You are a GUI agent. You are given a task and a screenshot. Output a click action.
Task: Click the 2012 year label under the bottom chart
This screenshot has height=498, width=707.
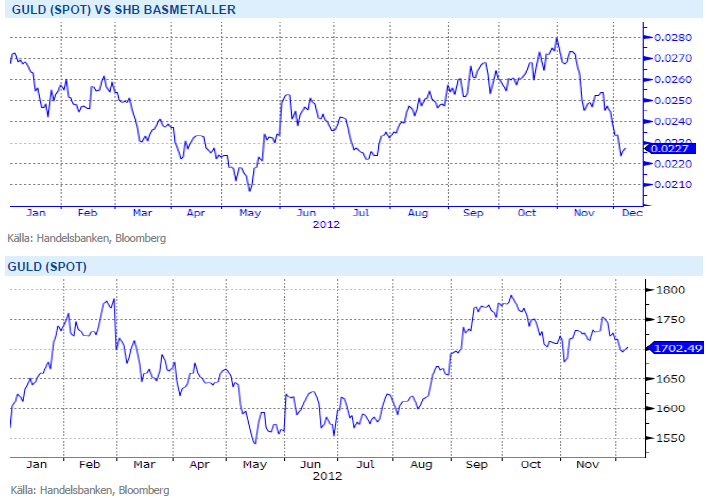(x=326, y=475)
